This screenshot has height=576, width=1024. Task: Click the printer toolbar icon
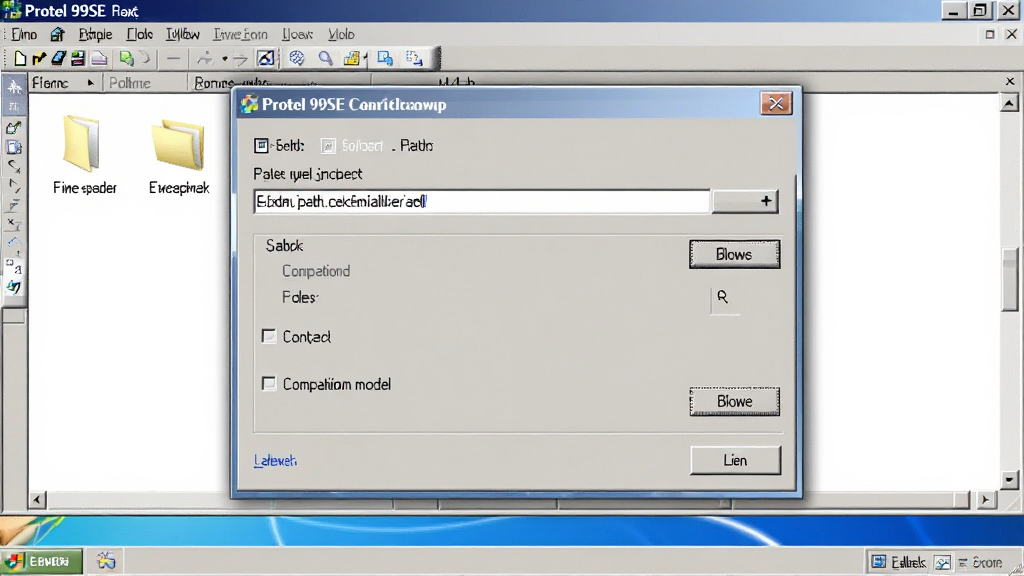point(99,59)
